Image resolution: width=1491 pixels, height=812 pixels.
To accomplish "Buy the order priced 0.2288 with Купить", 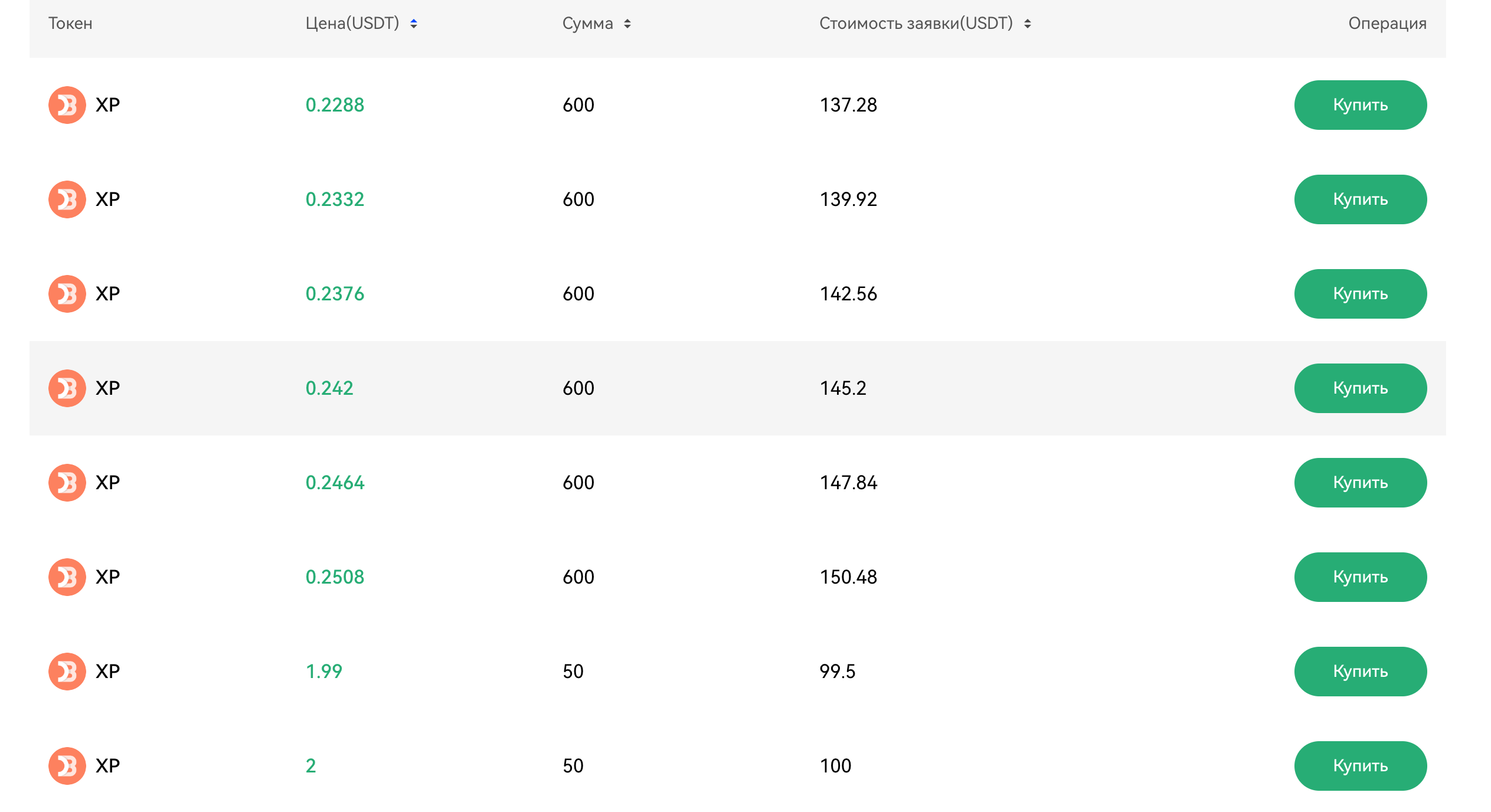I will pos(1361,105).
